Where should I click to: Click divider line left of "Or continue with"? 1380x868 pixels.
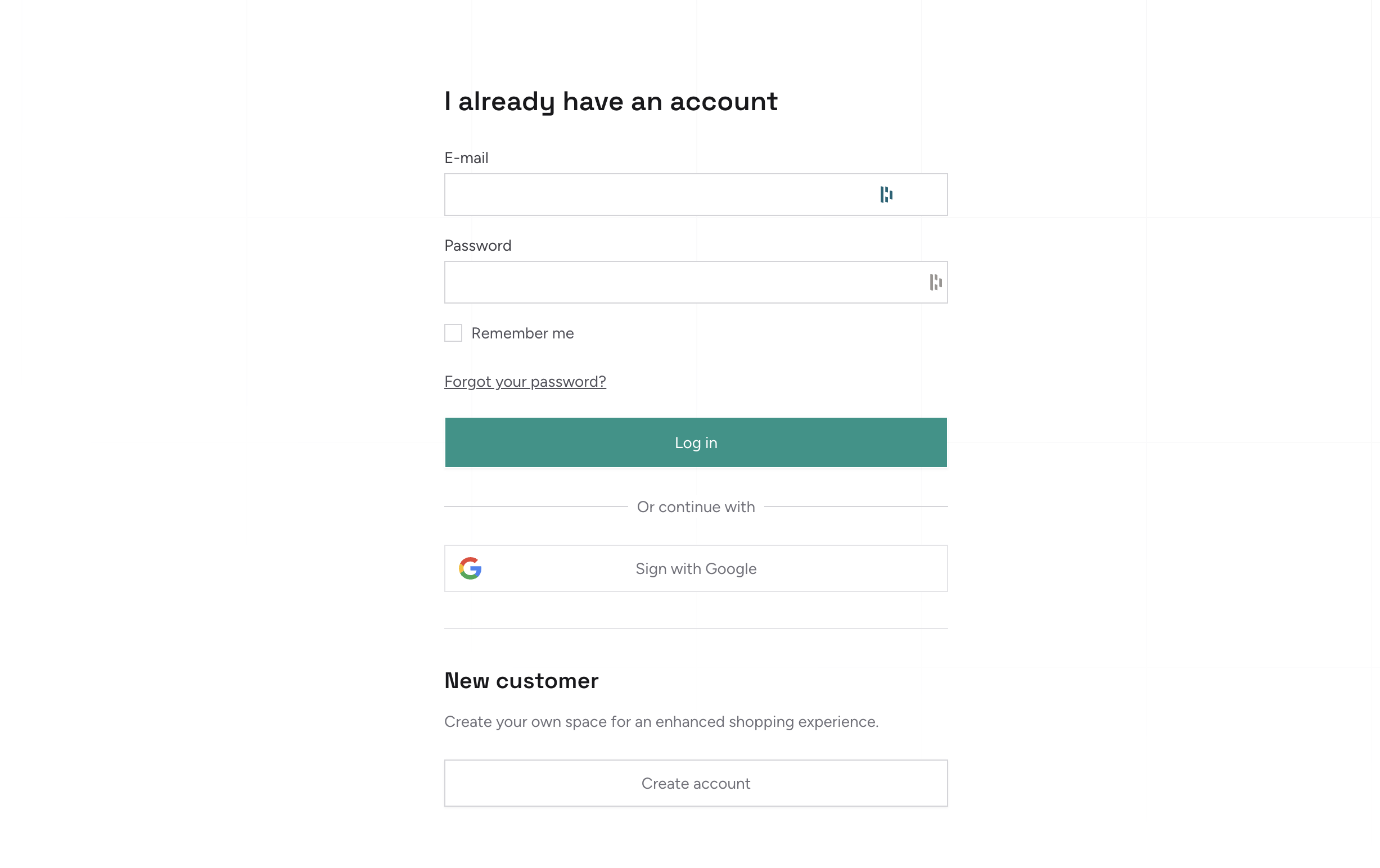(x=535, y=507)
